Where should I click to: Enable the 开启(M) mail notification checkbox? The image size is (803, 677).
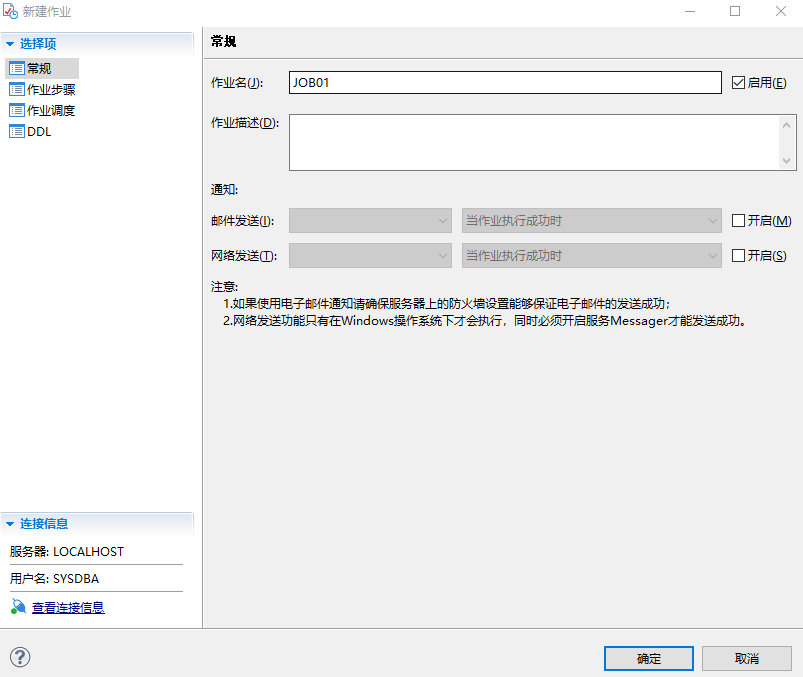click(x=737, y=220)
